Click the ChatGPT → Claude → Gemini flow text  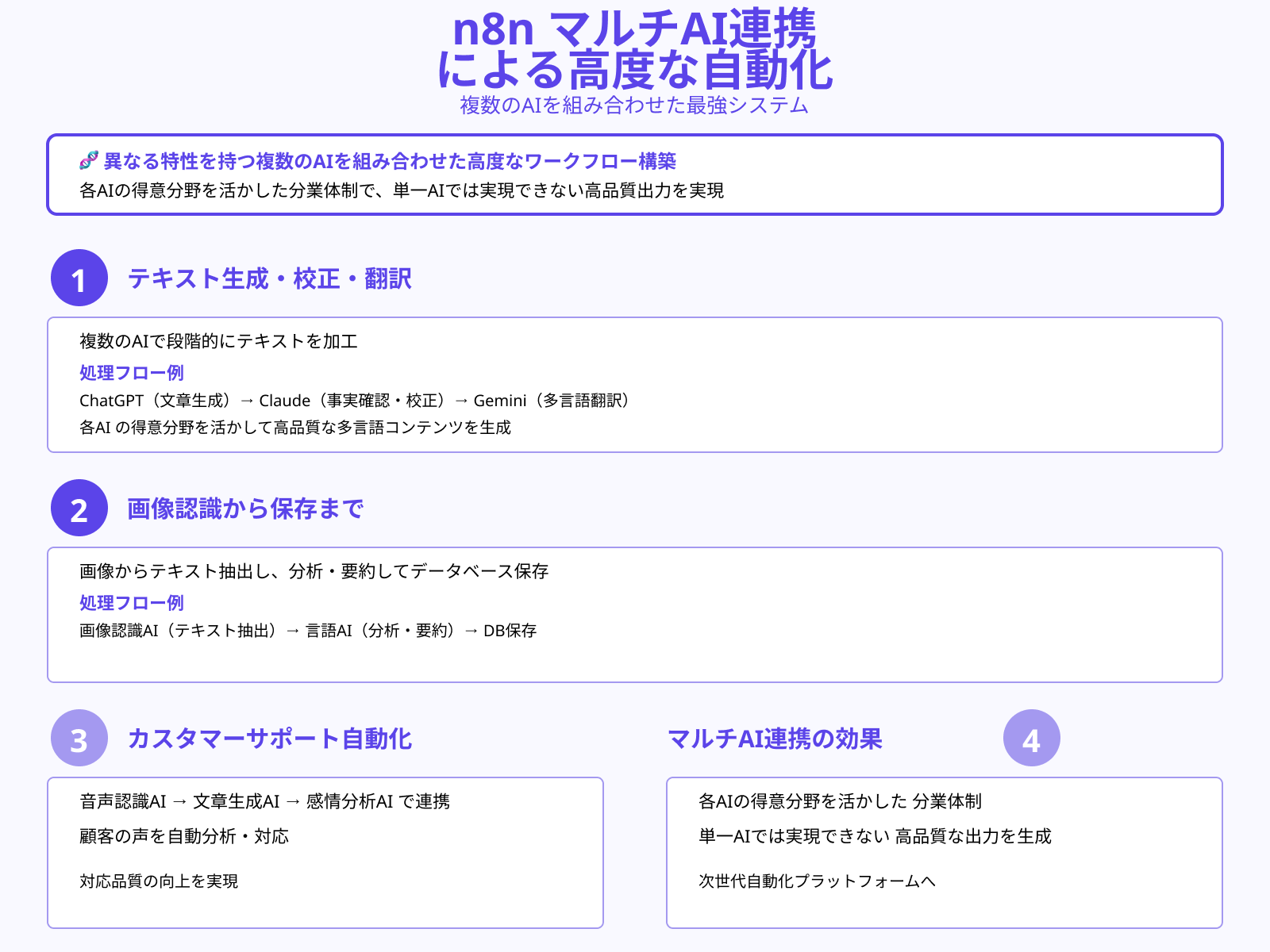click(x=355, y=401)
